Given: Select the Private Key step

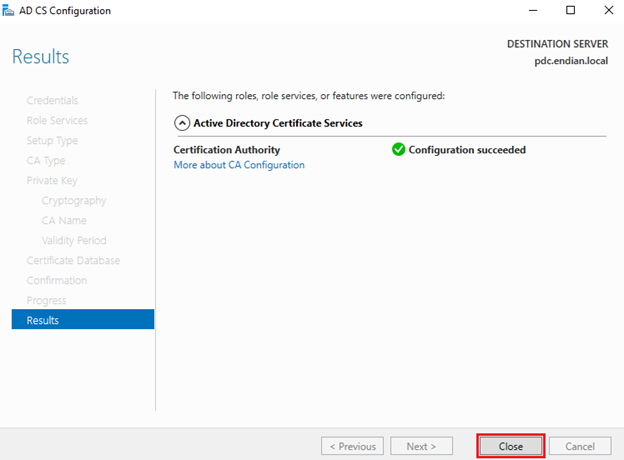Looking at the screenshot, I should 52,181.
